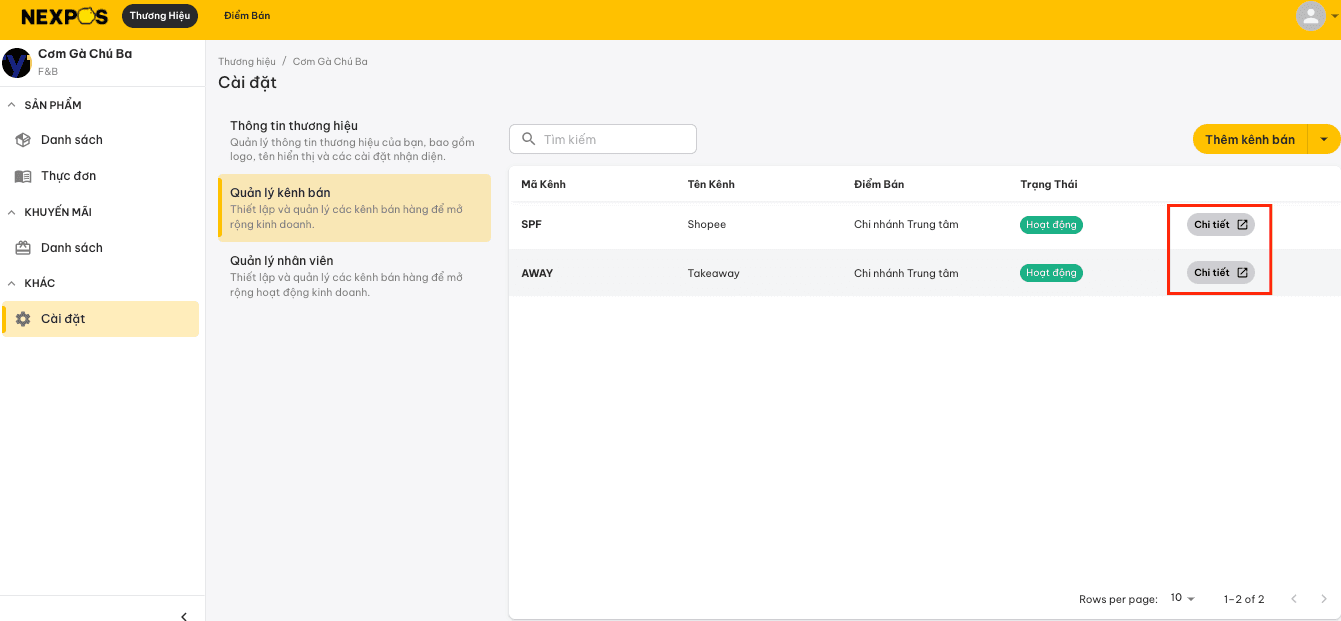Click the SPF channel code cell
Screen dimensions: 1341x621
coord(531,225)
